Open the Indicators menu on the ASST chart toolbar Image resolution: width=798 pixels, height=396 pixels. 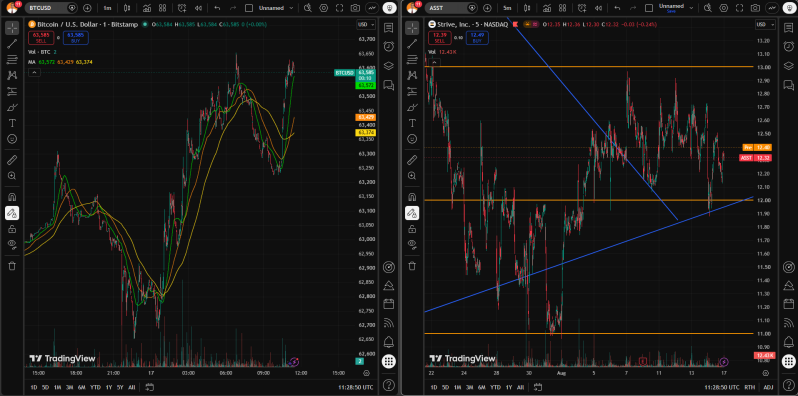(x=547, y=8)
